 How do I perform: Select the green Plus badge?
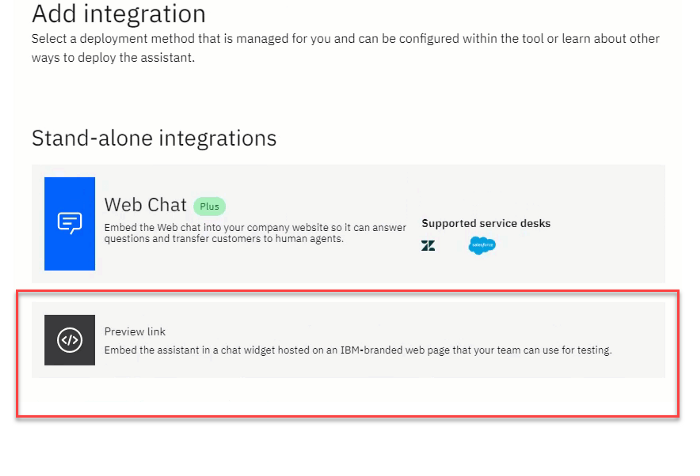[209, 206]
